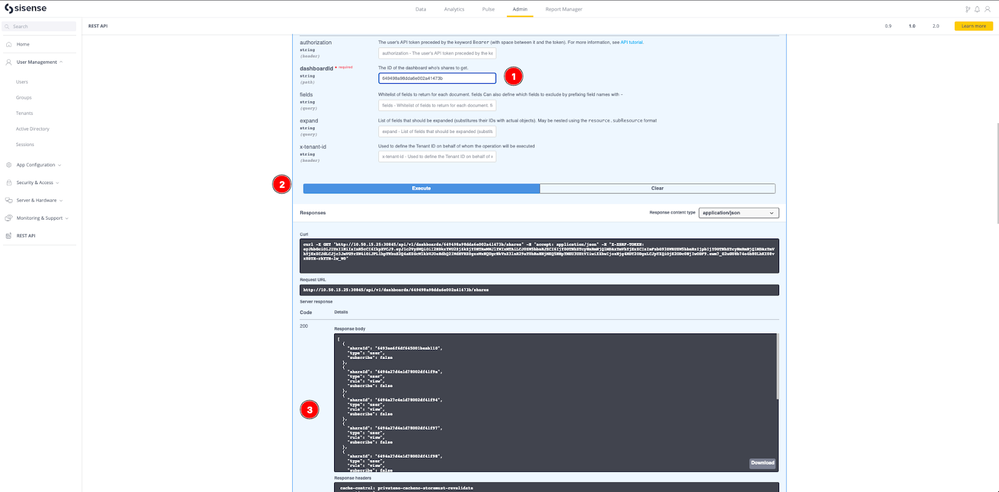
Task: Click the Monitoring & Support icon
Action: (9, 217)
